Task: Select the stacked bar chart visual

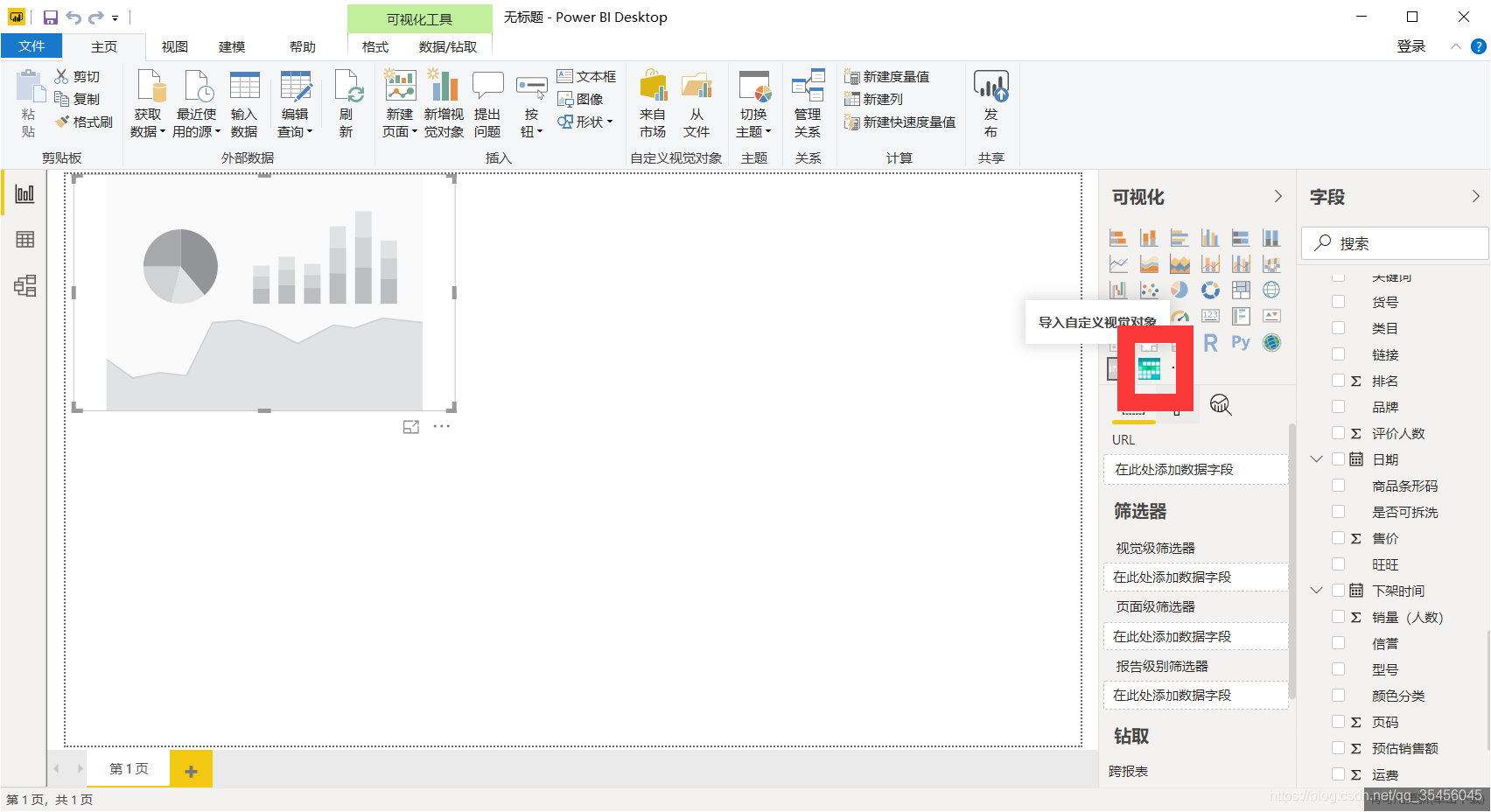Action: pos(1118,237)
